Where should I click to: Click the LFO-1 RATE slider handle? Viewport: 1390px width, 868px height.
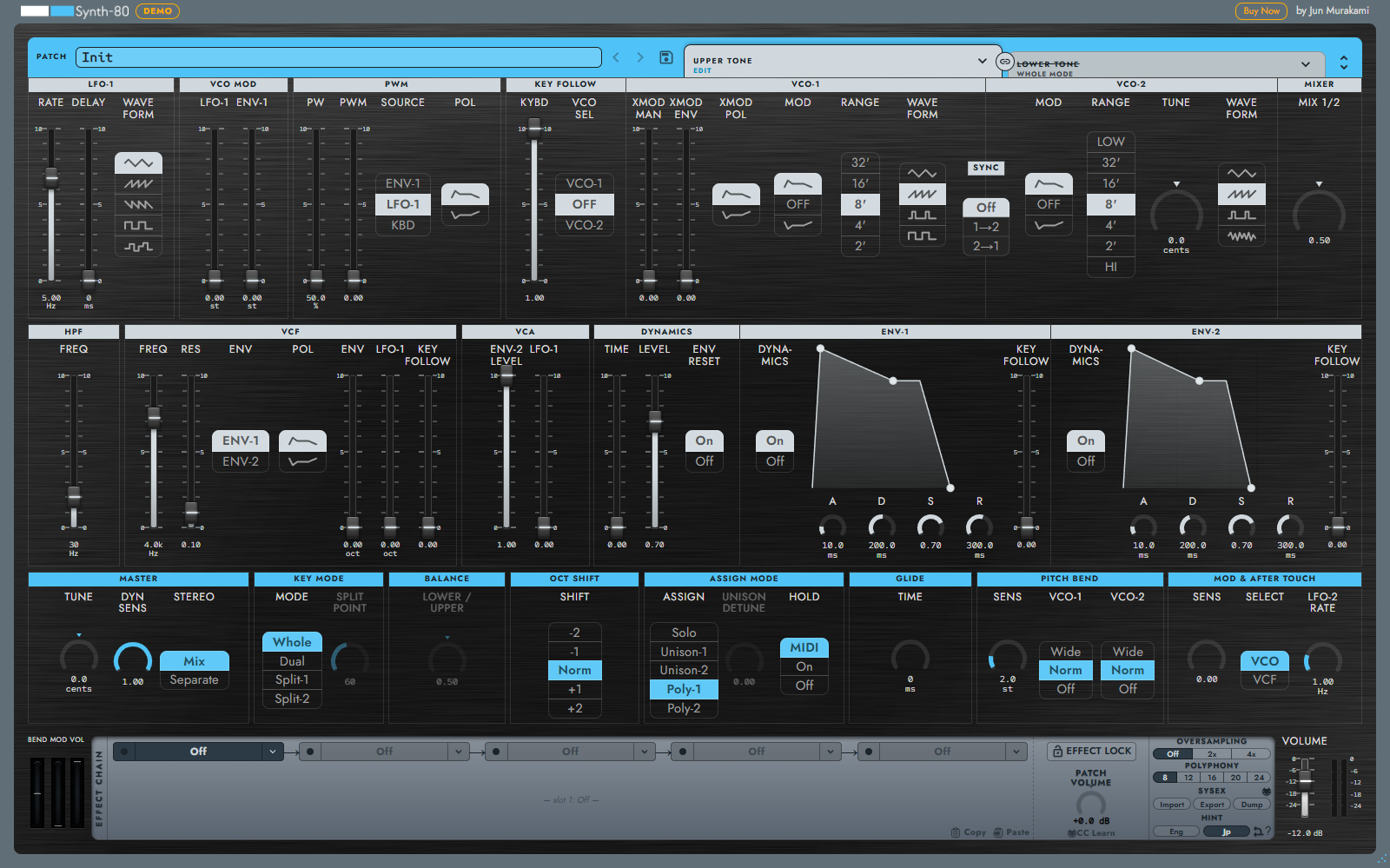point(51,178)
